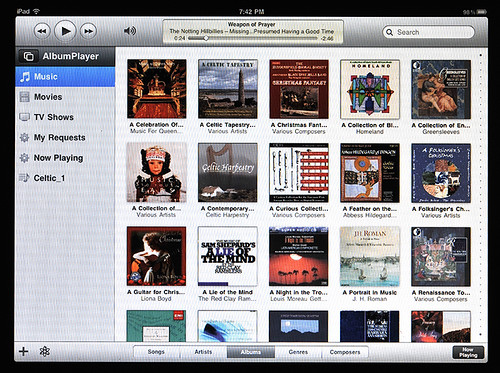Switch to the Songs tab

[156, 352]
